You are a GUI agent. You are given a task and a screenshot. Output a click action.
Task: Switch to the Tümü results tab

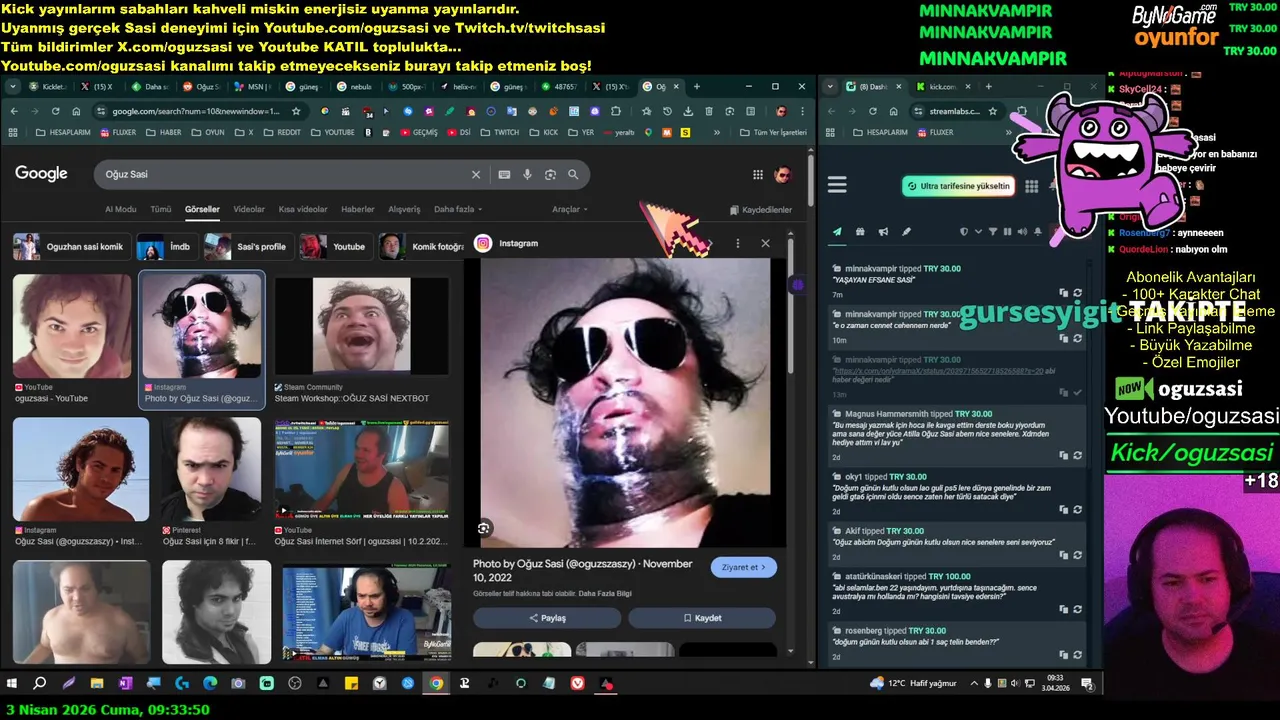pyautogui.click(x=161, y=209)
